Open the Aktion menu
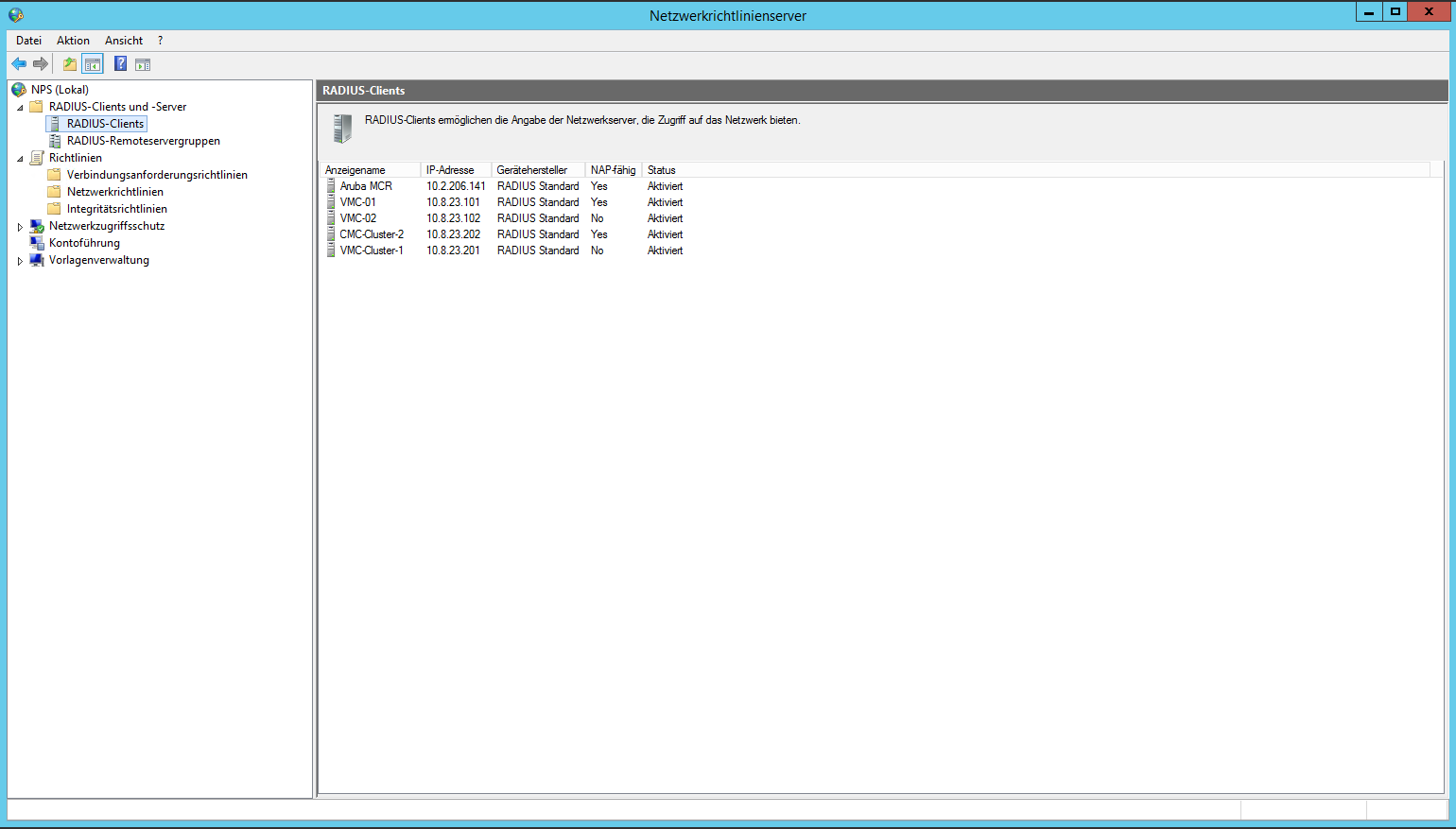Viewport: 1456px width, 829px height. coord(73,41)
